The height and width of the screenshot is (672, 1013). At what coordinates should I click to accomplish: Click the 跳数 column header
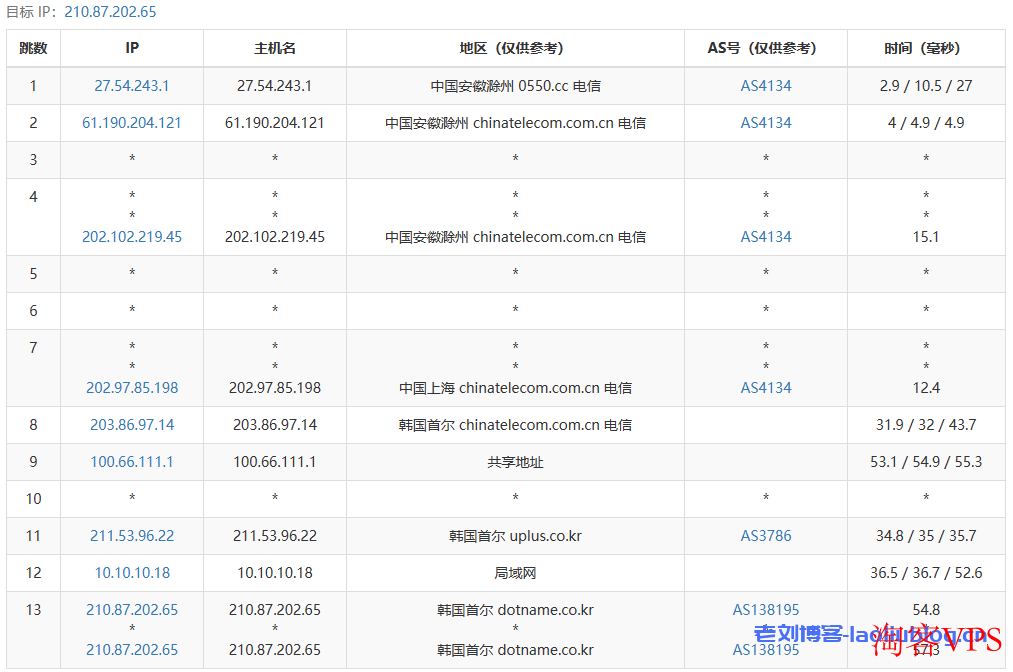click(34, 48)
